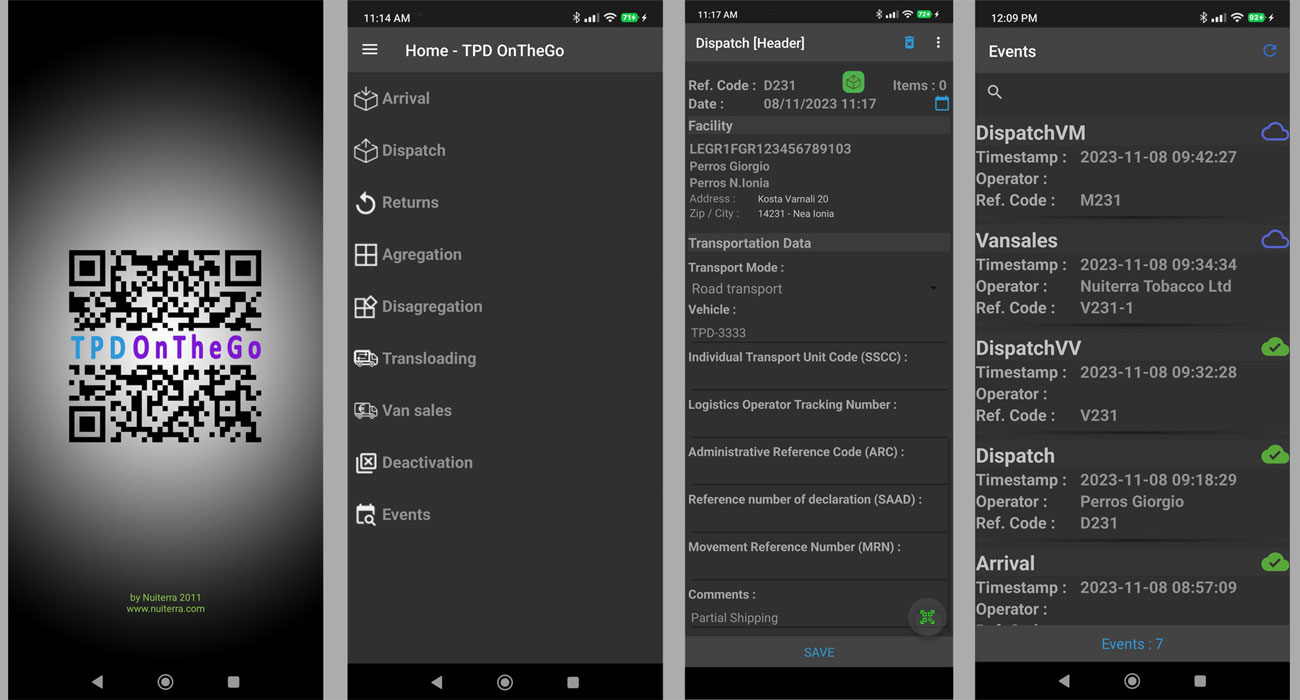This screenshot has height=700, width=1300.
Task: Select the Movement Reference Number field
Action: tap(817, 568)
